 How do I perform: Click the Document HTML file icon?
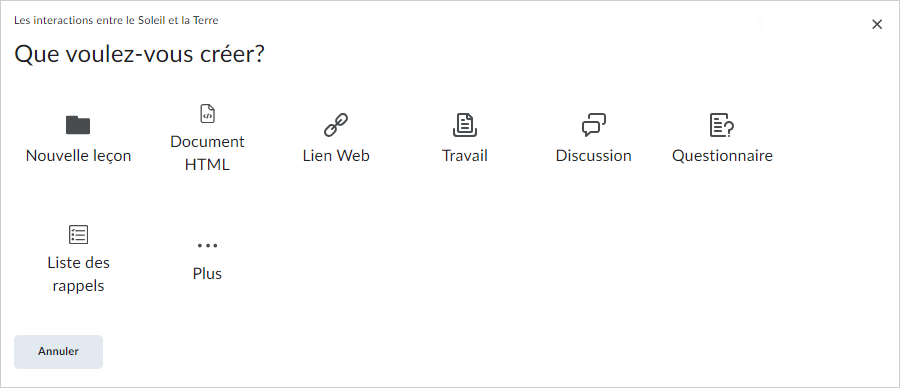tap(207, 114)
